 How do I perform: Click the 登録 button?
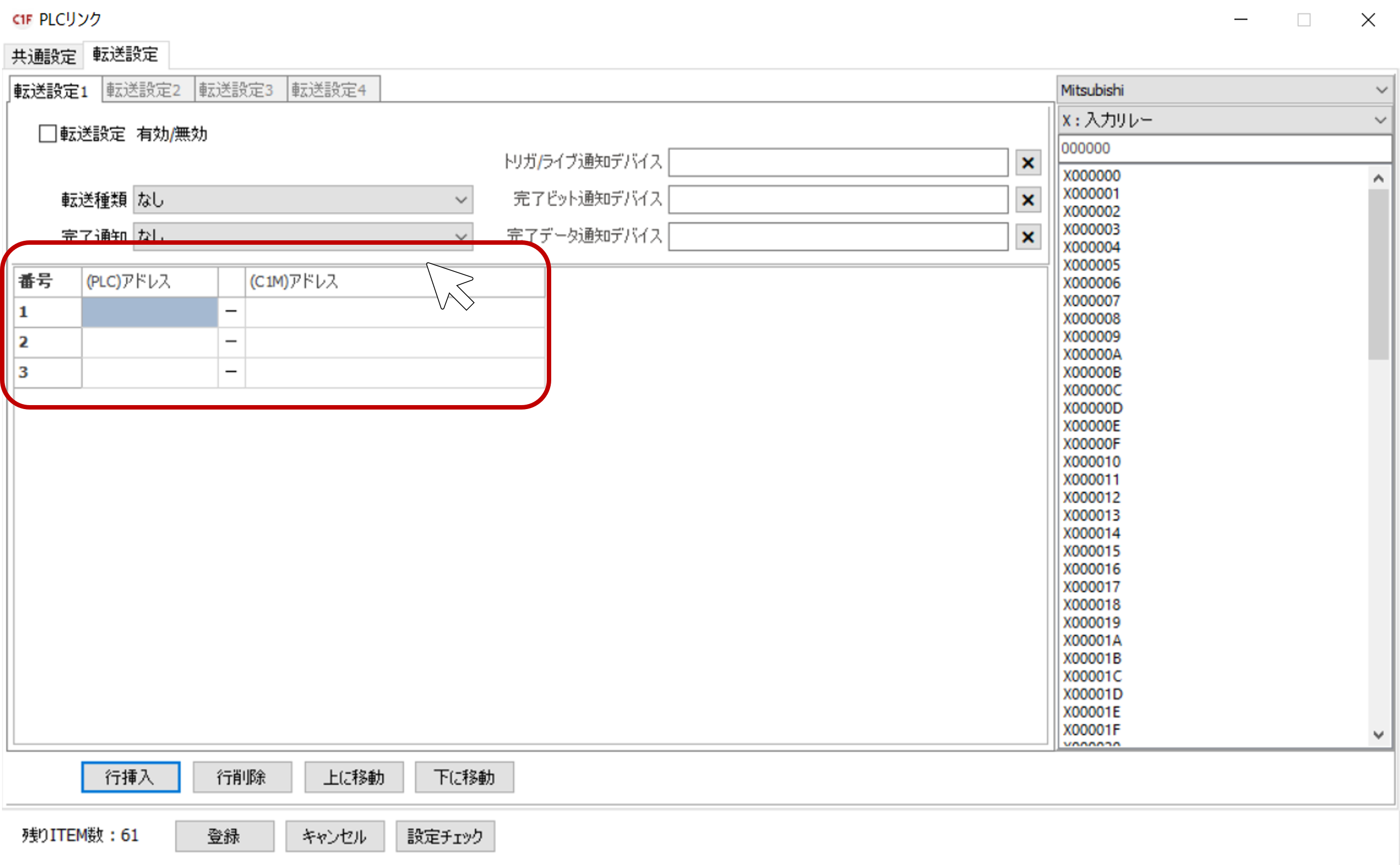click(224, 836)
